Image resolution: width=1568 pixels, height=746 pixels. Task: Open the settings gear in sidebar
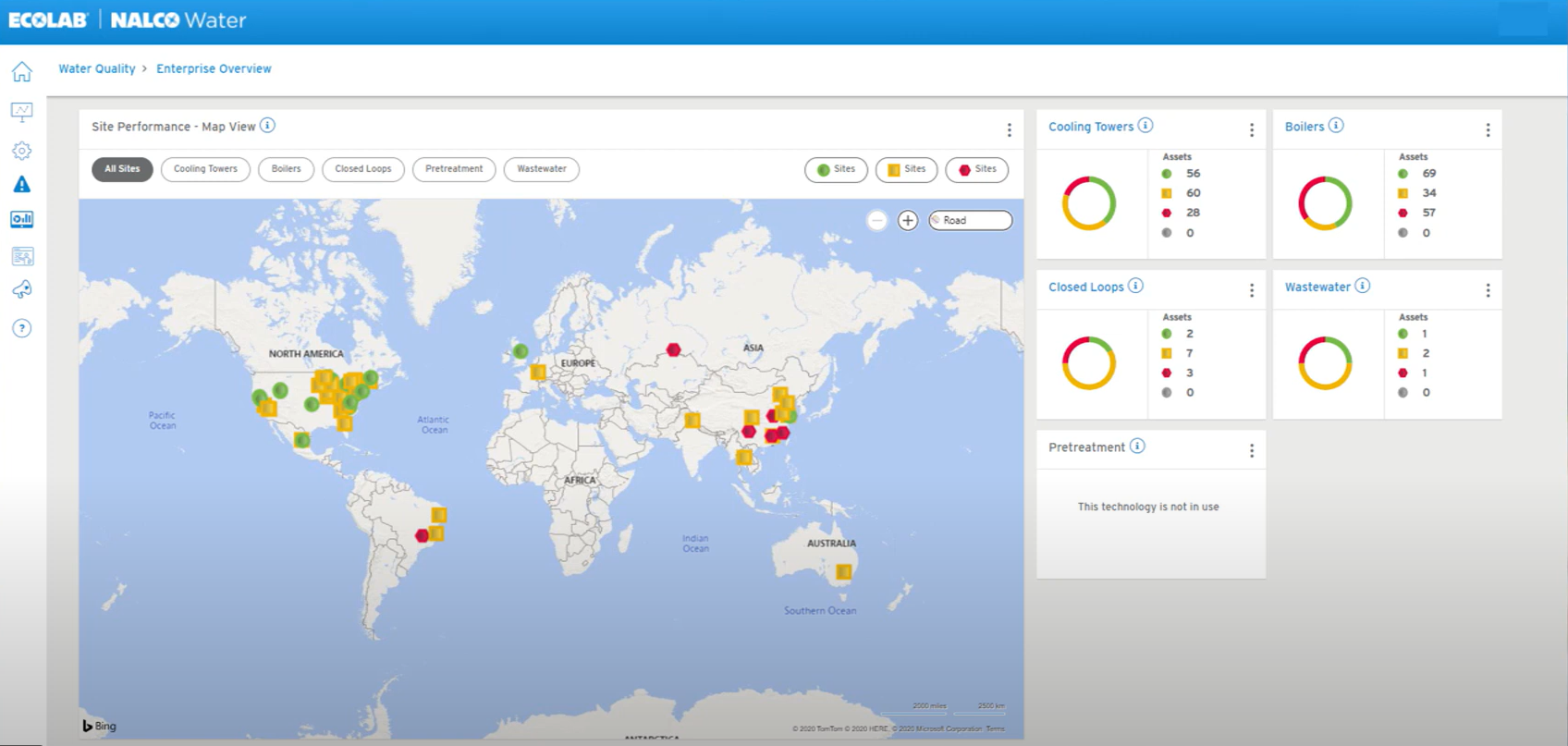[22, 151]
